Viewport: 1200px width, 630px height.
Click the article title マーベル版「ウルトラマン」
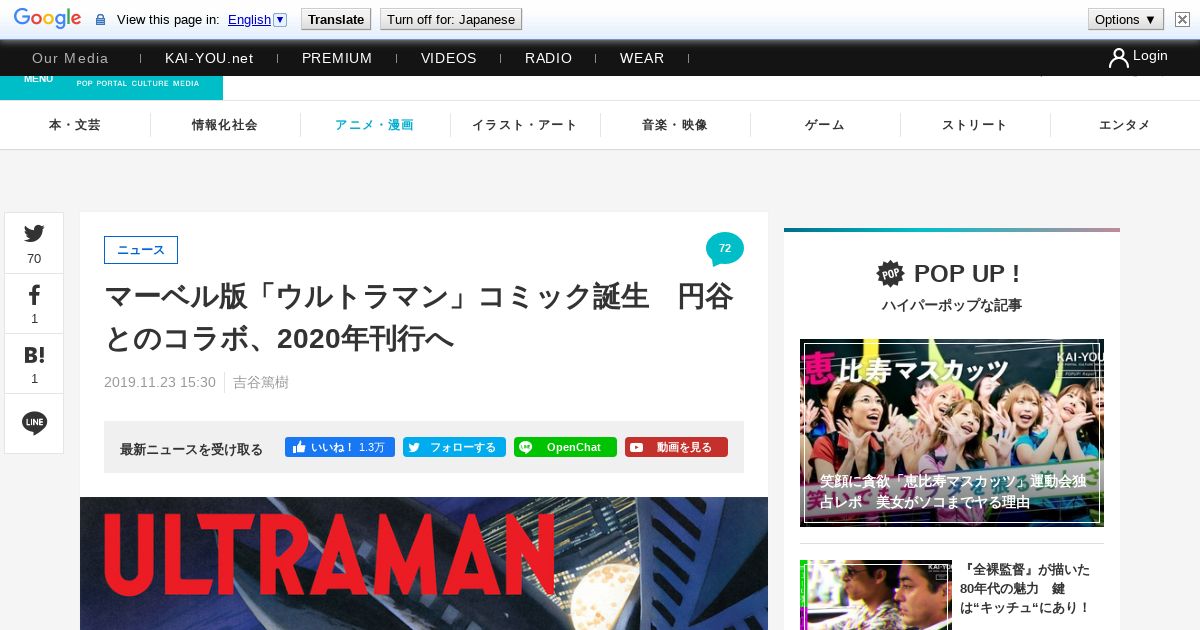click(x=419, y=318)
